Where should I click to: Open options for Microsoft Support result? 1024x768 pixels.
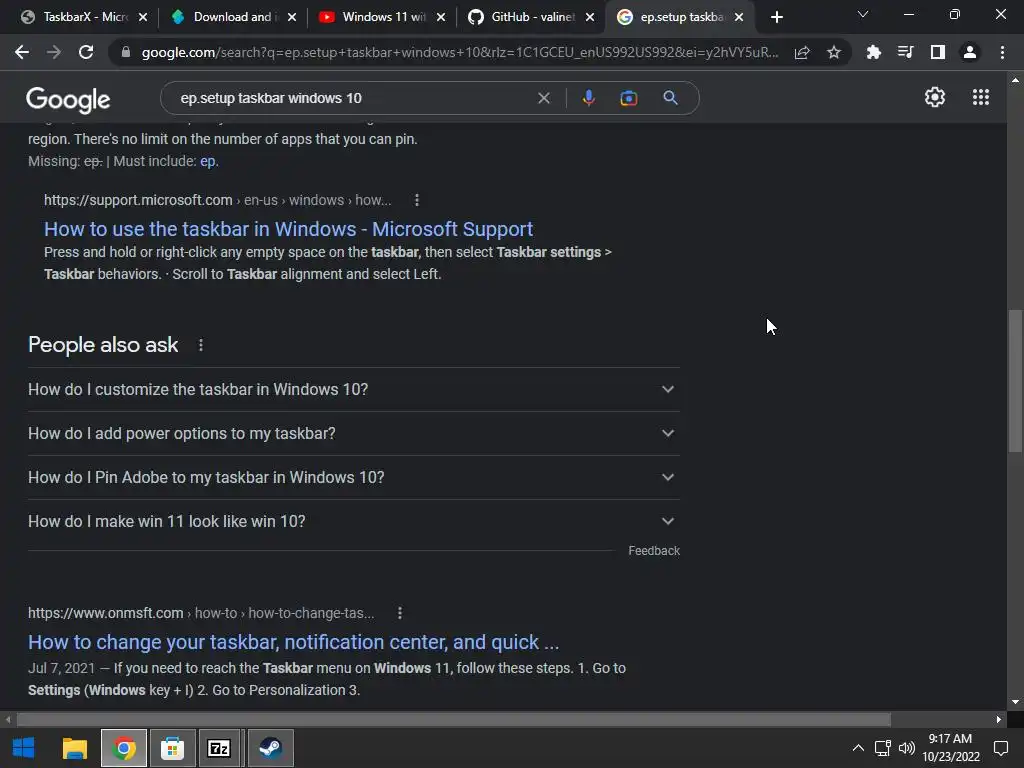(417, 200)
